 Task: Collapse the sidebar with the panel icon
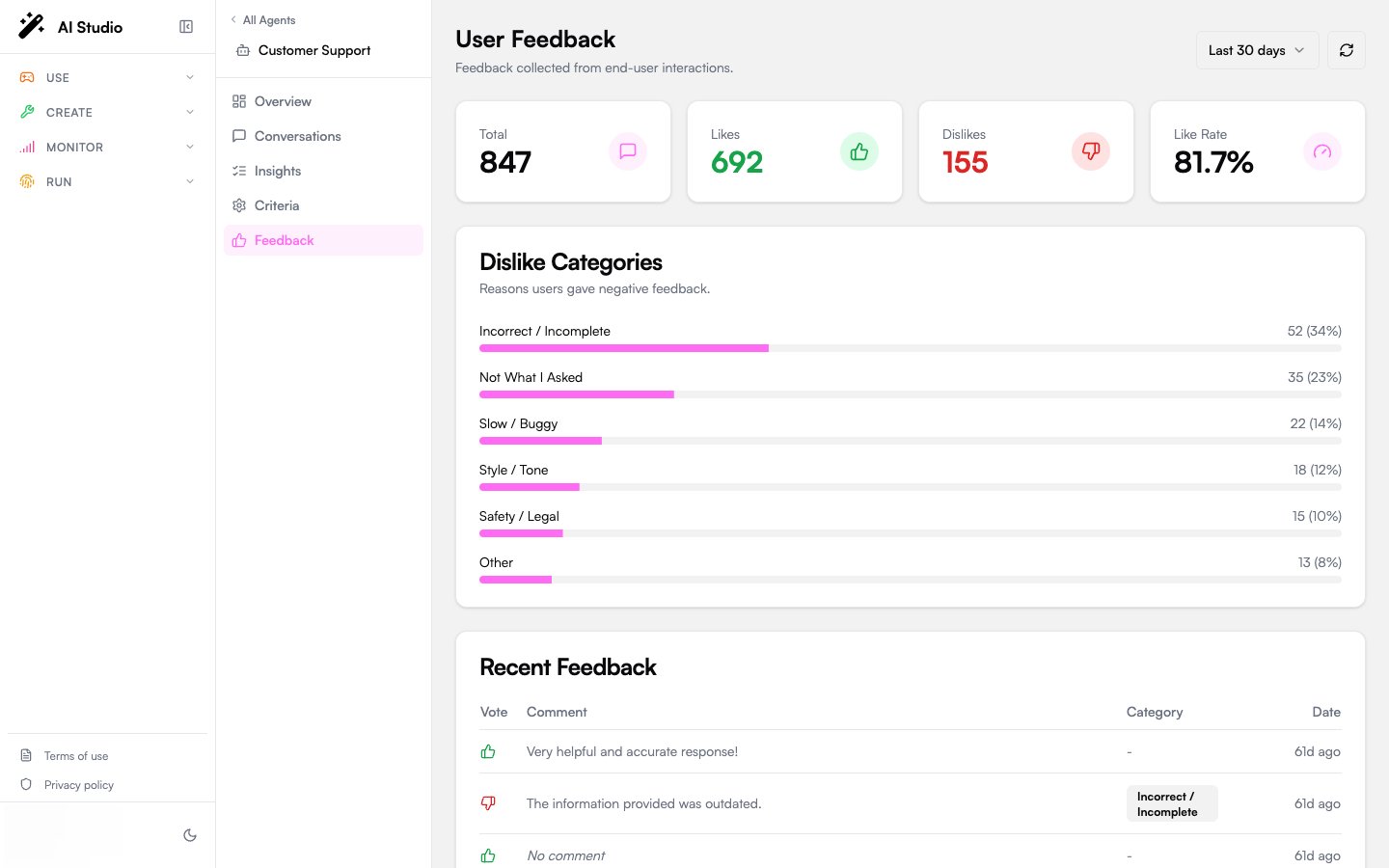click(x=186, y=27)
